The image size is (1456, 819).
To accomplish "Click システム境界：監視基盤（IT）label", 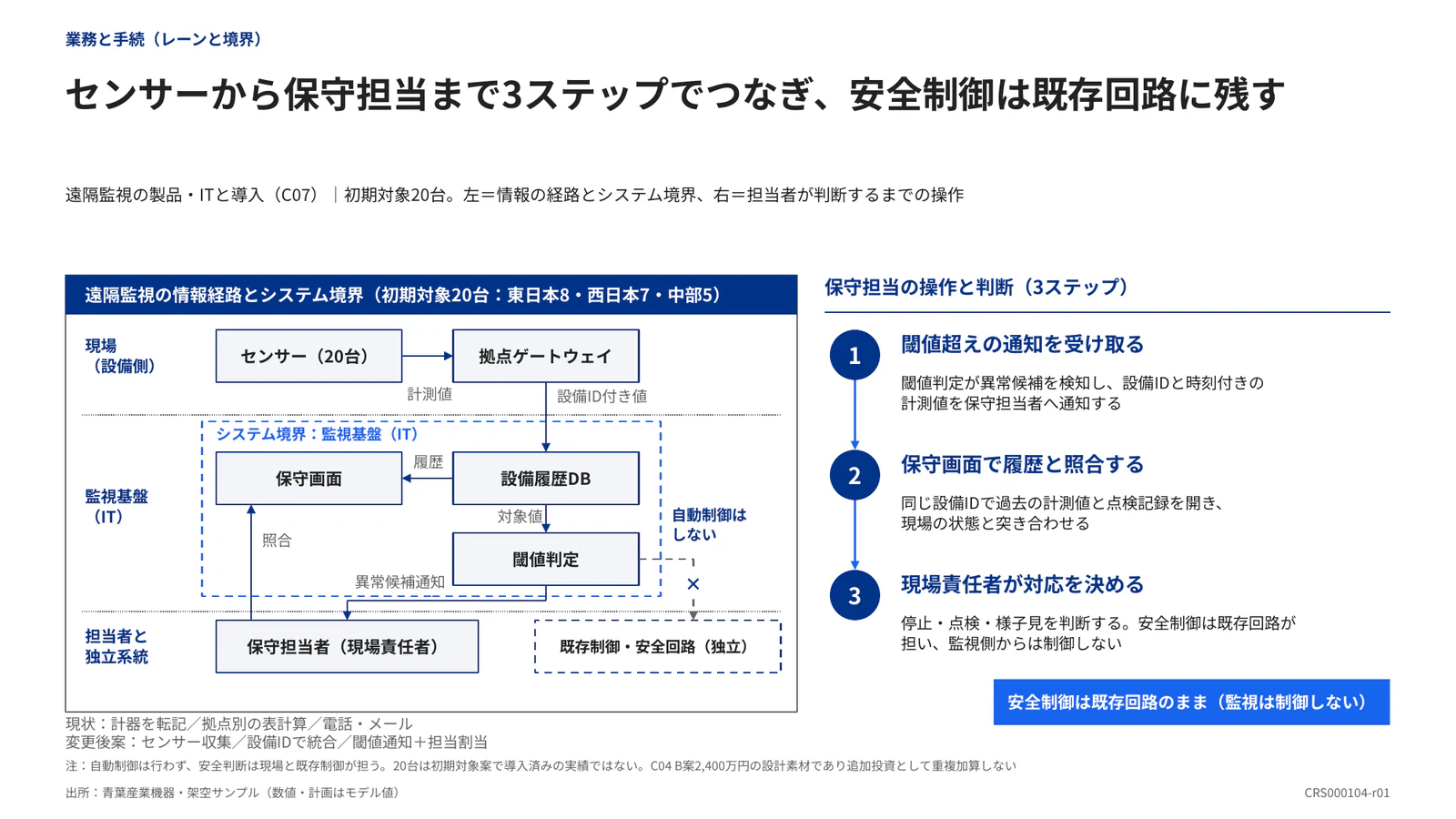I will tap(319, 434).
